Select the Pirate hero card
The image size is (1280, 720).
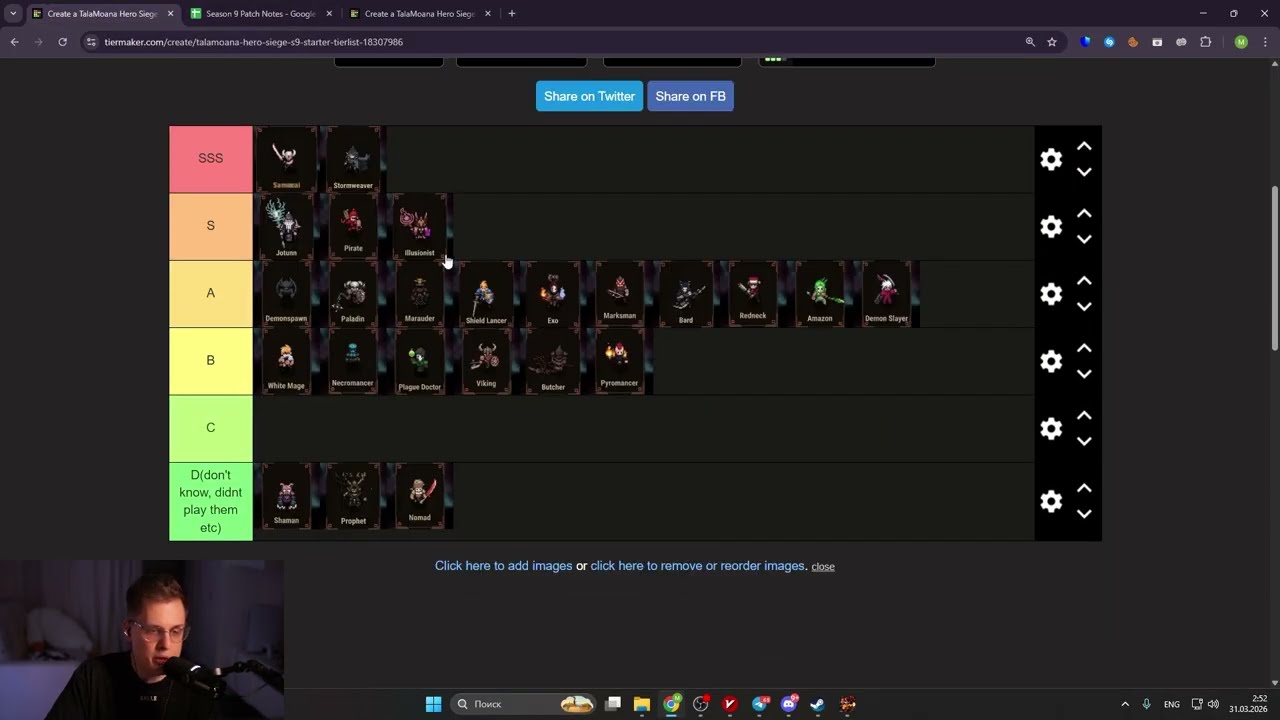[x=353, y=227]
